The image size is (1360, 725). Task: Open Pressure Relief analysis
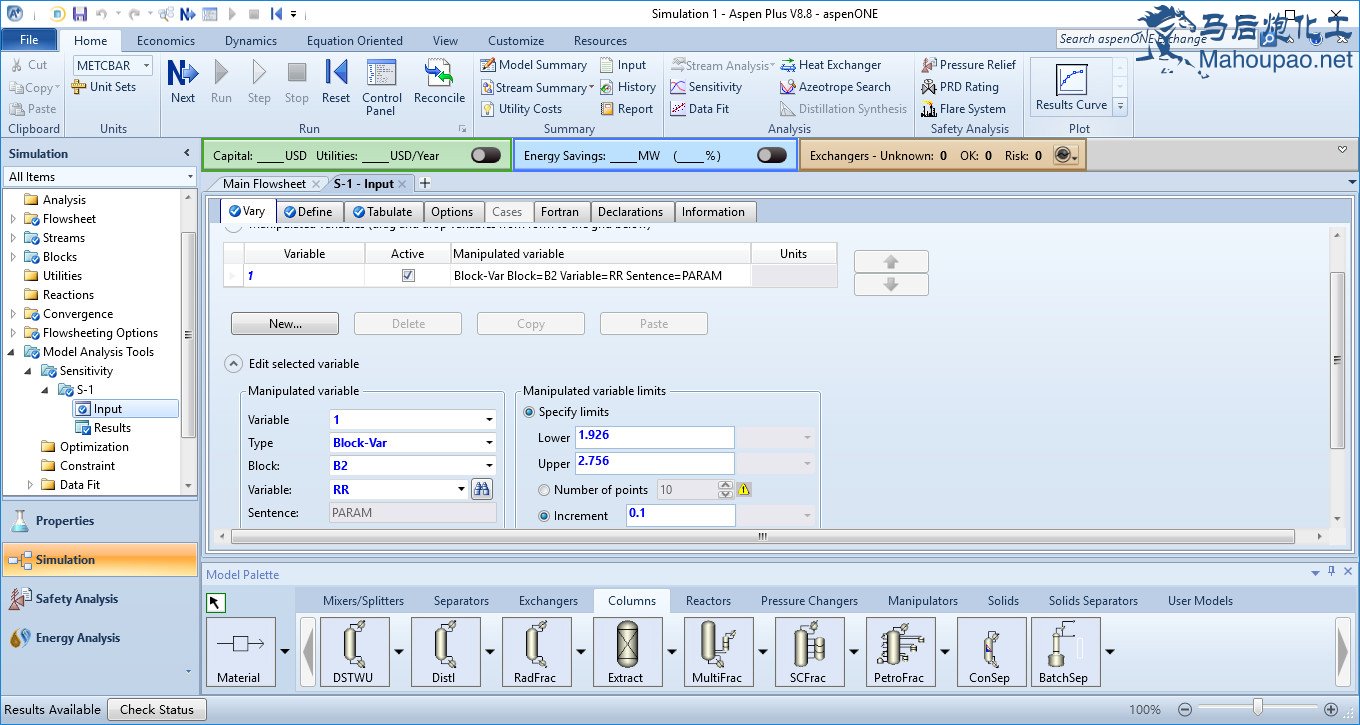pyautogui.click(x=968, y=65)
